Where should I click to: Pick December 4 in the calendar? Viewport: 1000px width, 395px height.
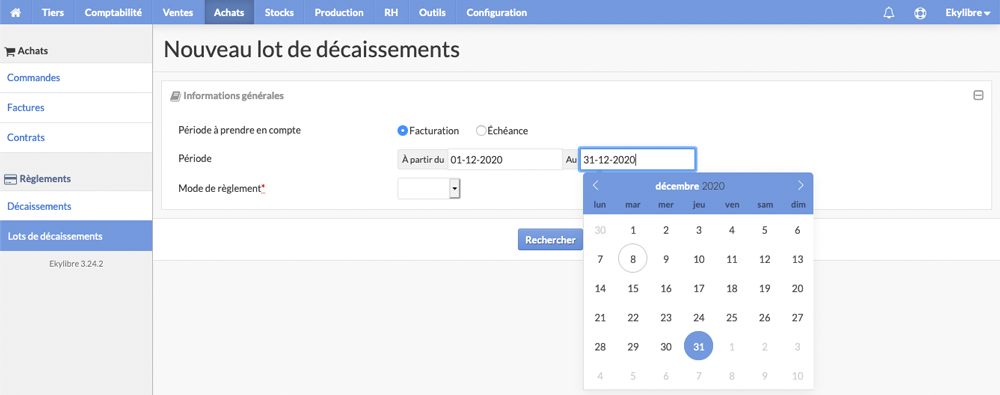(x=732, y=230)
